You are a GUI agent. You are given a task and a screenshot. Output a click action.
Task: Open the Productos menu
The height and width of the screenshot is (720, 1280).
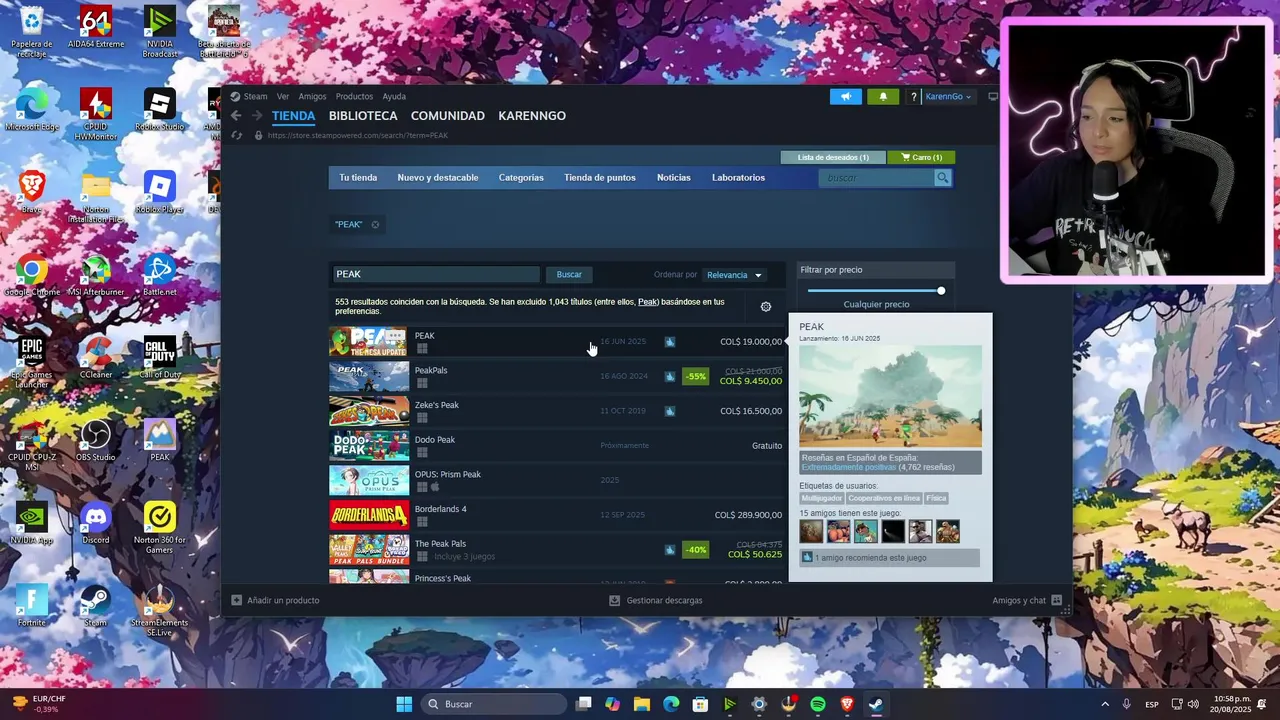tap(354, 97)
